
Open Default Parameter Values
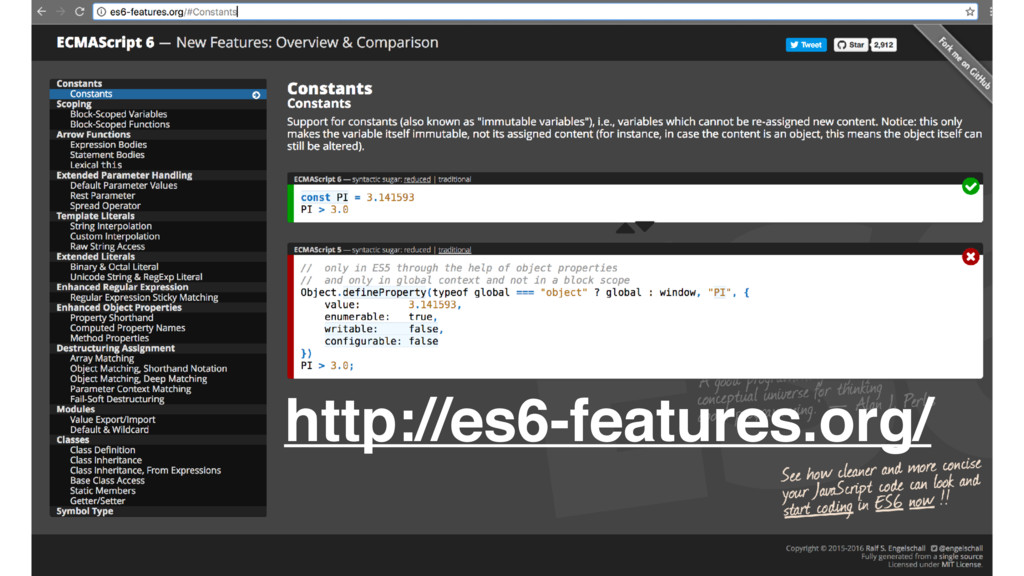click(123, 185)
